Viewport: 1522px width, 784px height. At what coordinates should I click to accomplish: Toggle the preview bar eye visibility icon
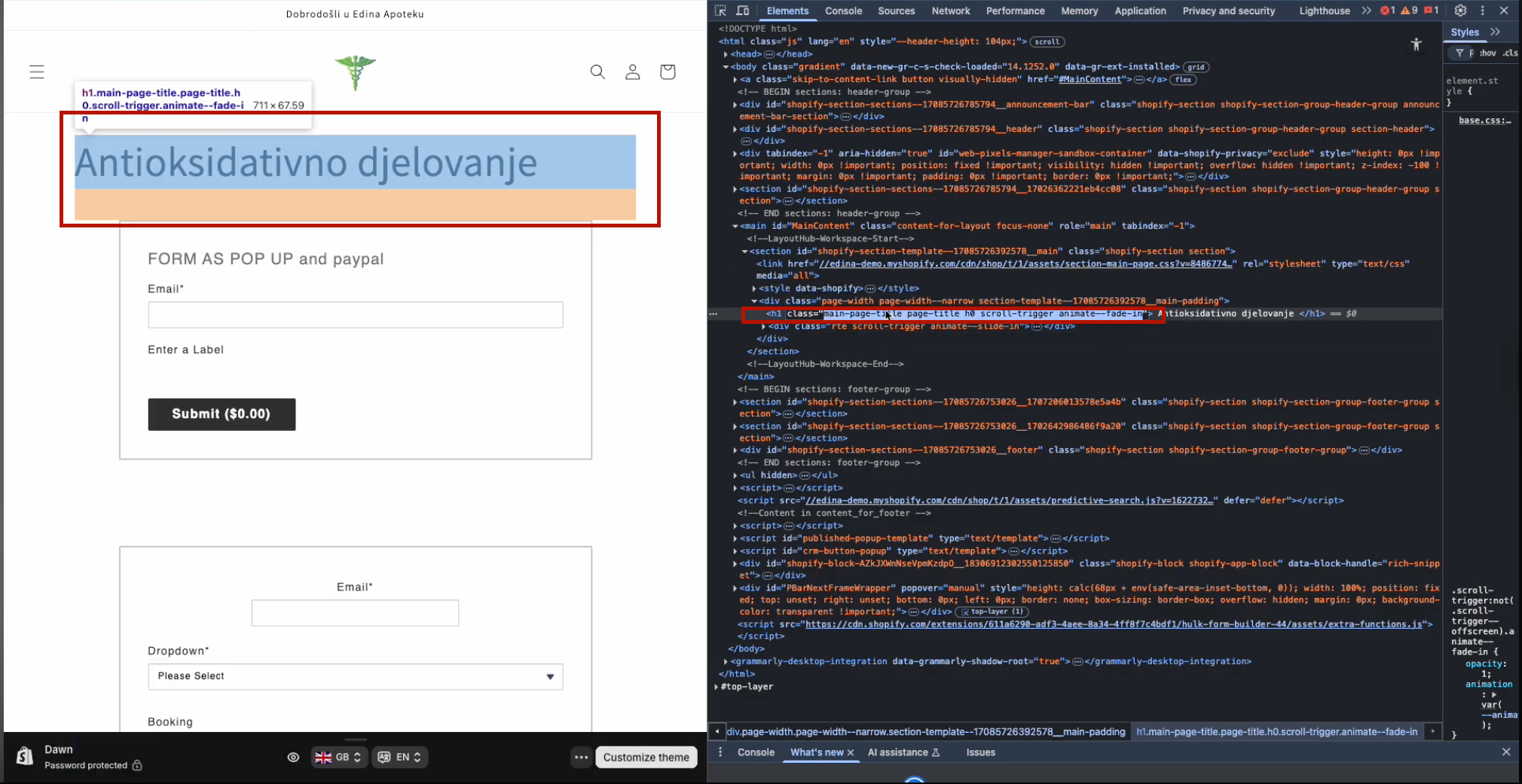(x=294, y=757)
